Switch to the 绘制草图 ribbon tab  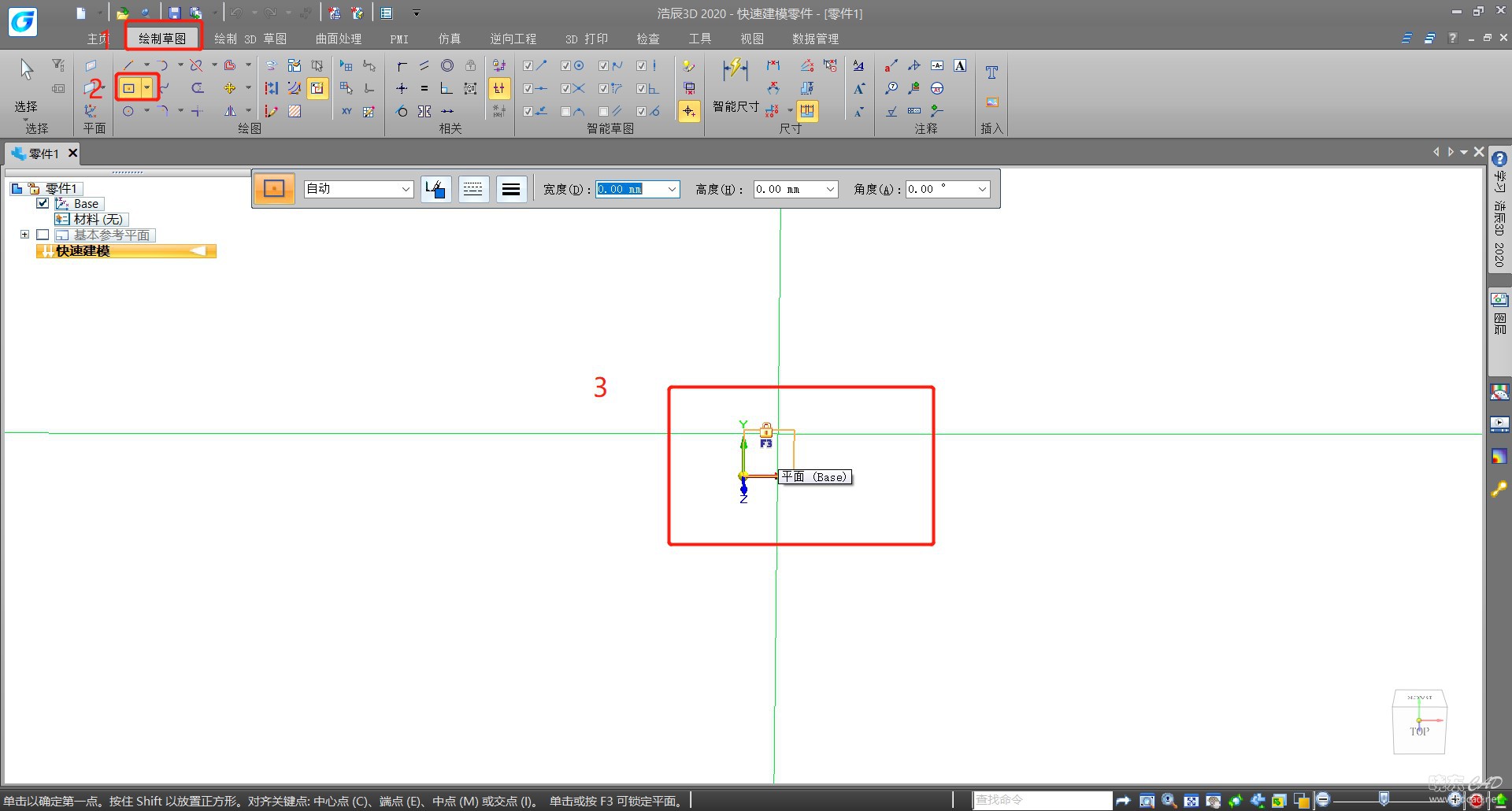click(x=162, y=38)
